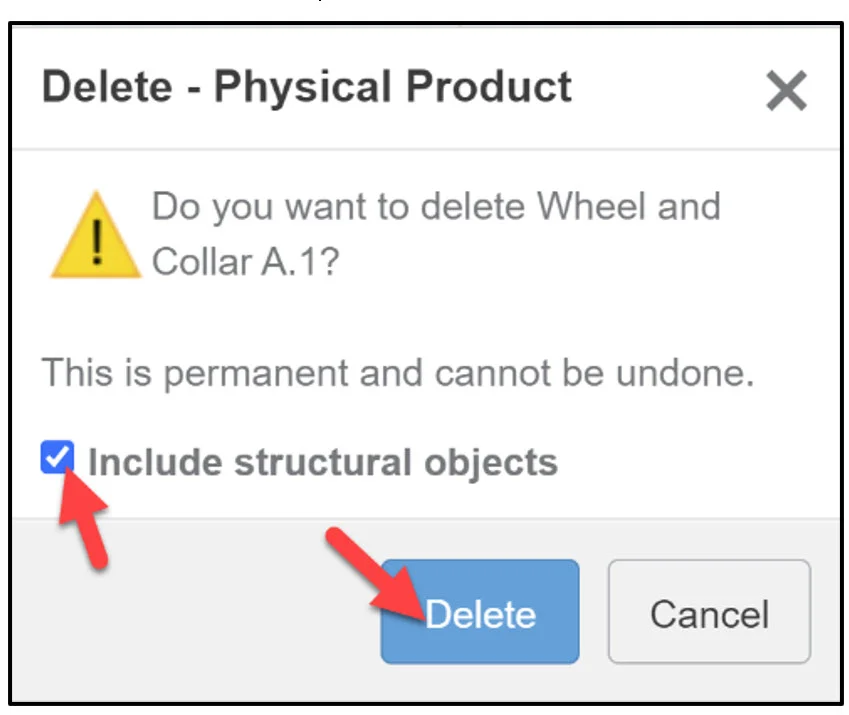Image resolution: width=849 pixels, height=715 pixels.
Task: Click the X close icon in dialog header
Action: [x=786, y=89]
